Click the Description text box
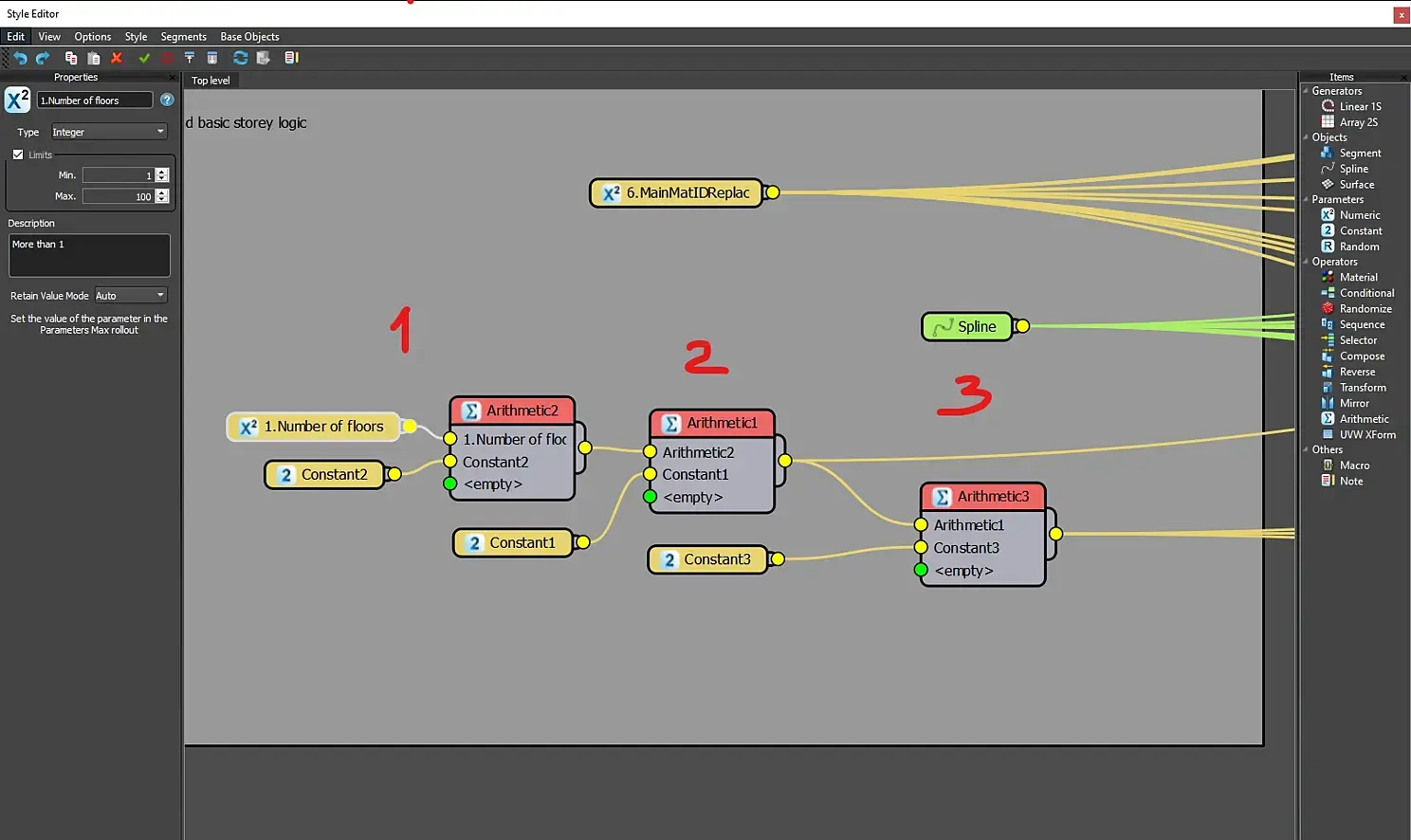This screenshot has width=1411, height=840. 89,256
